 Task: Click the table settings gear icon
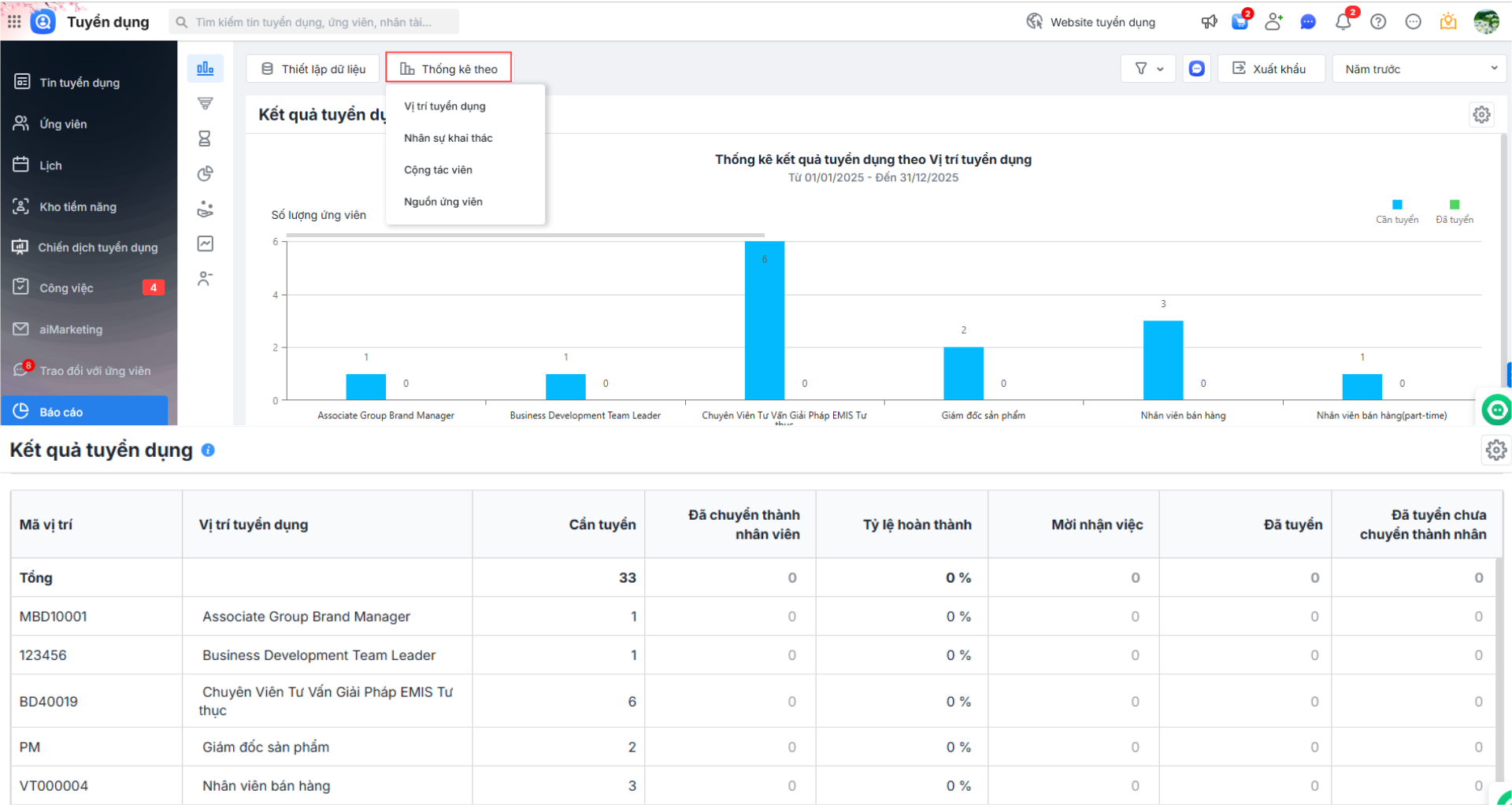(x=1495, y=450)
